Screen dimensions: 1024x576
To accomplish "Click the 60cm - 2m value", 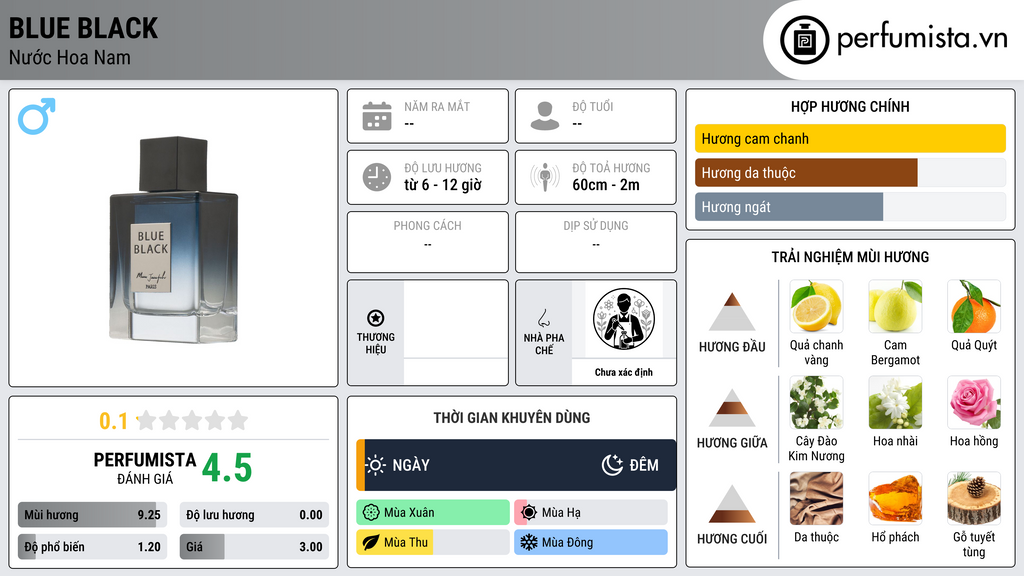I will pyautogui.click(x=606, y=185).
